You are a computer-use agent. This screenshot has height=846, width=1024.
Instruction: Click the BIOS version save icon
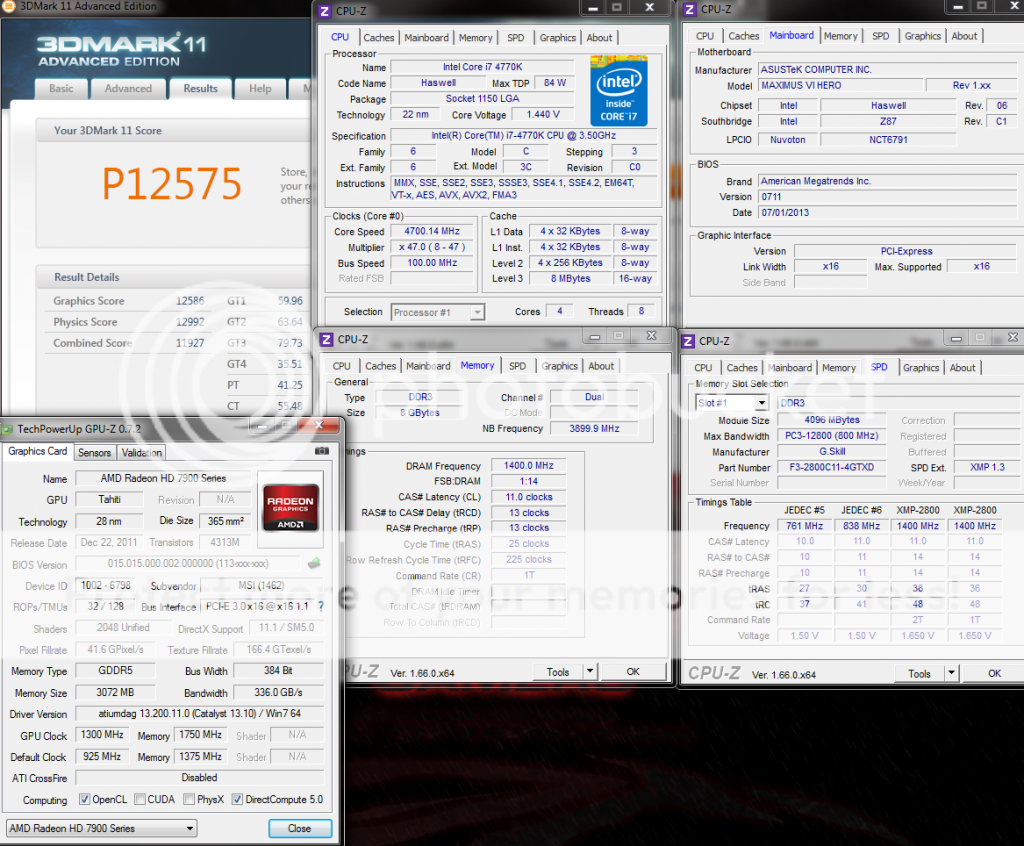(x=313, y=564)
